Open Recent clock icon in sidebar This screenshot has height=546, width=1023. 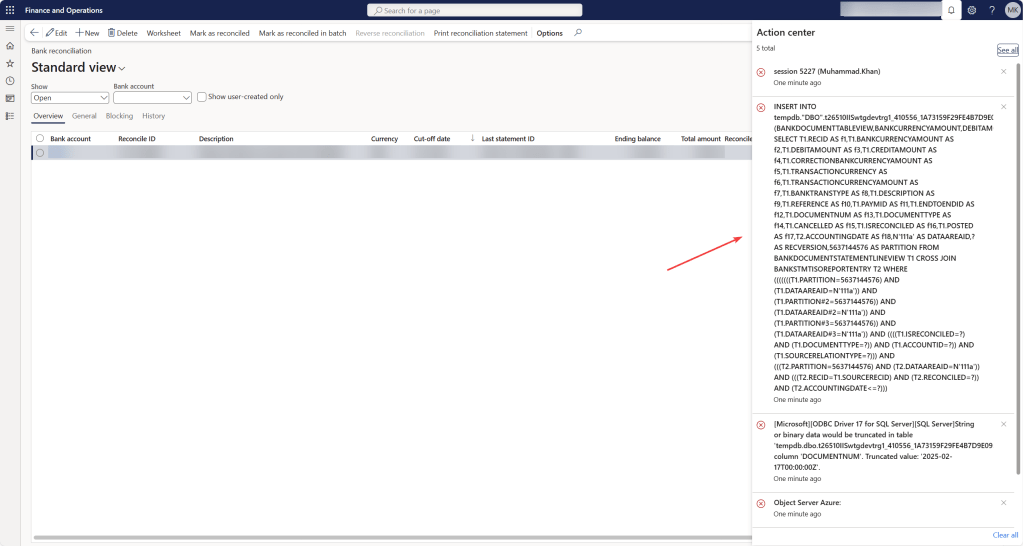pyautogui.click(x=10, y=80)
